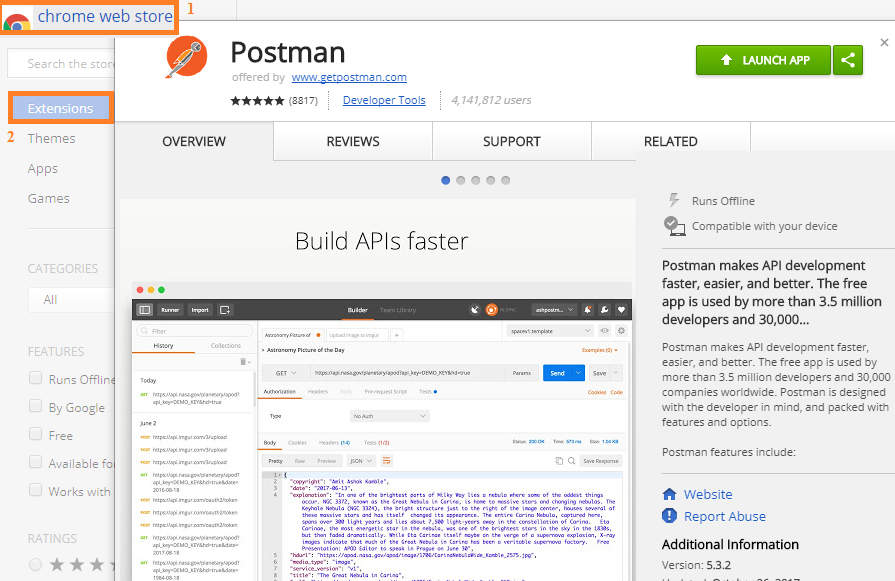Open the Support tab
The height and width of the screenshot is (581, 895).
click(511, 142)
